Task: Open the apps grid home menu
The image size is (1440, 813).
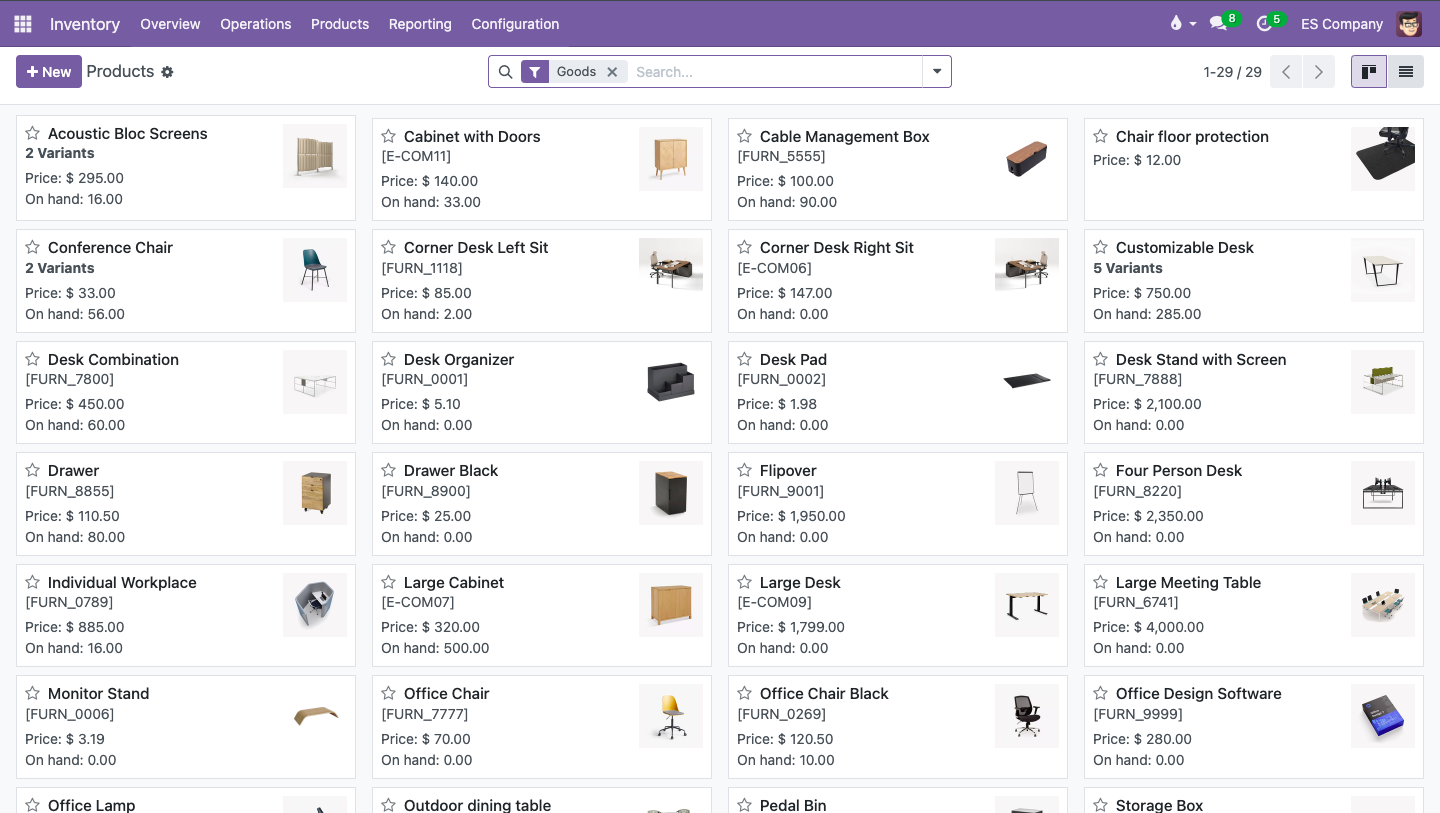Action: click(x=22, y=23)
